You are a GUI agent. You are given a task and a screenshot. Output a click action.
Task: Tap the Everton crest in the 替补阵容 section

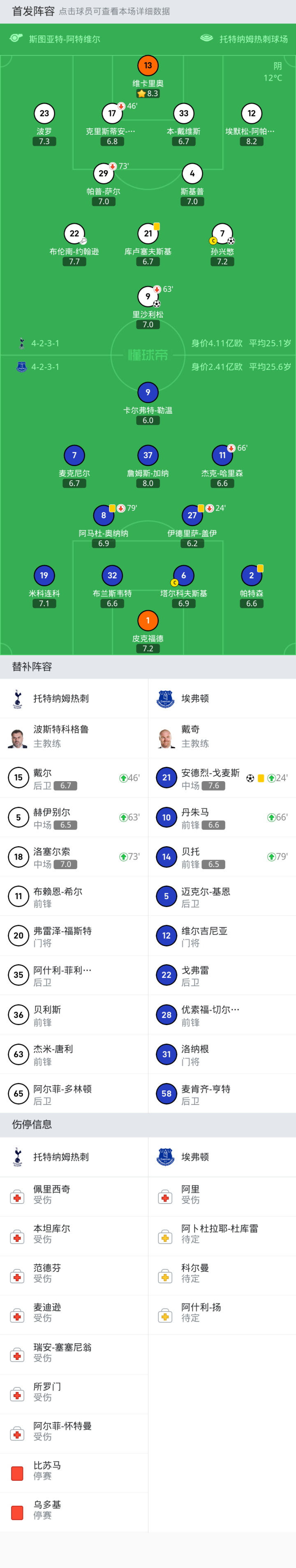(x=165, y=698)
